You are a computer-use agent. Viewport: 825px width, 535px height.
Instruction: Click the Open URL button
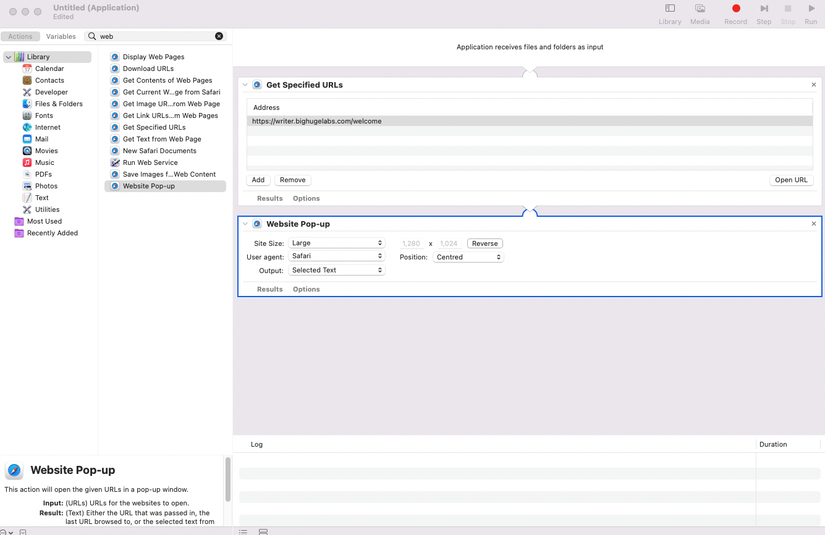[x=791, y=180]
